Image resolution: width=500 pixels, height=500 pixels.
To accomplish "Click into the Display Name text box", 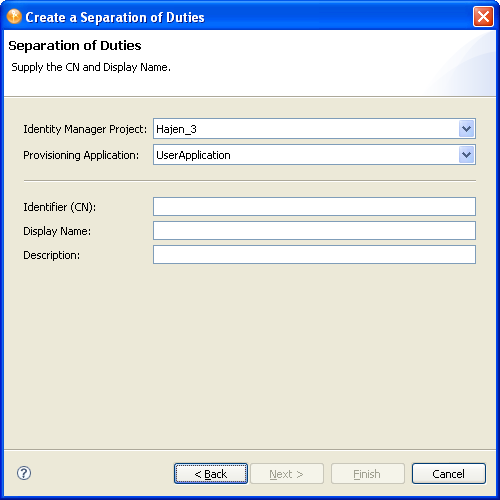I will tap(314, 231).
